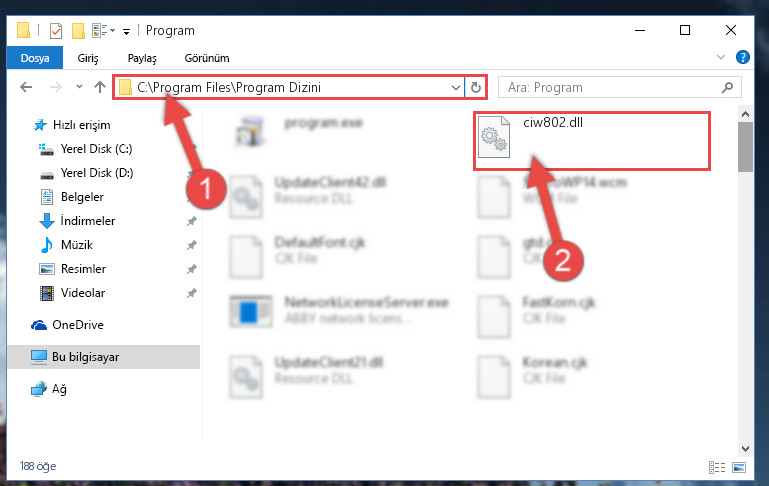
Task: Navigate back with the left arrow
Action: [26, 87]
